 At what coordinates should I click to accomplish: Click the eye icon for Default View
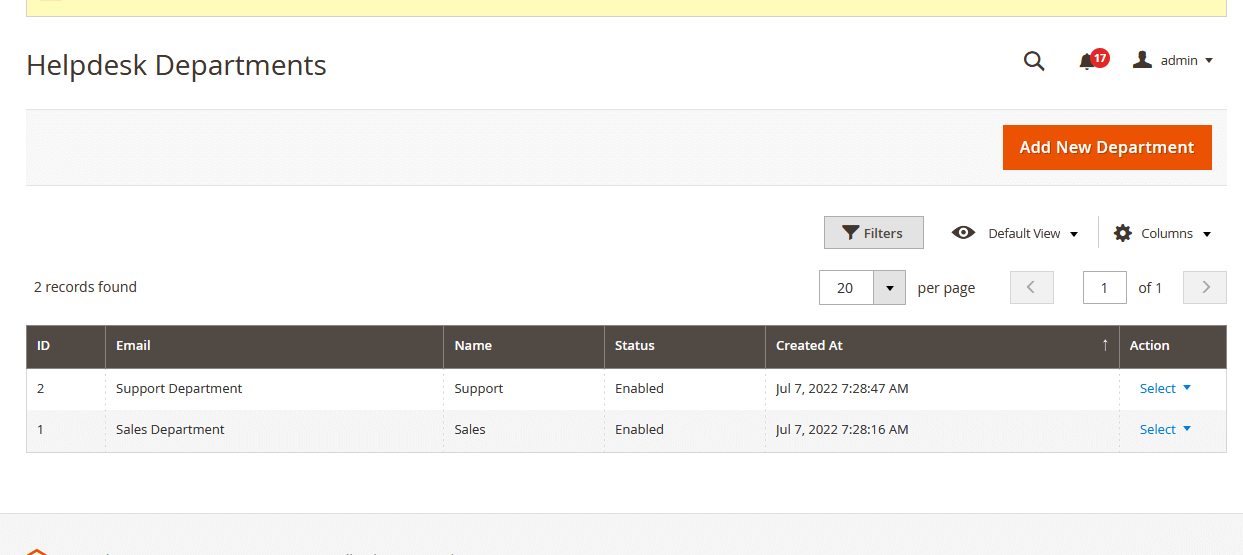(963, 233)
